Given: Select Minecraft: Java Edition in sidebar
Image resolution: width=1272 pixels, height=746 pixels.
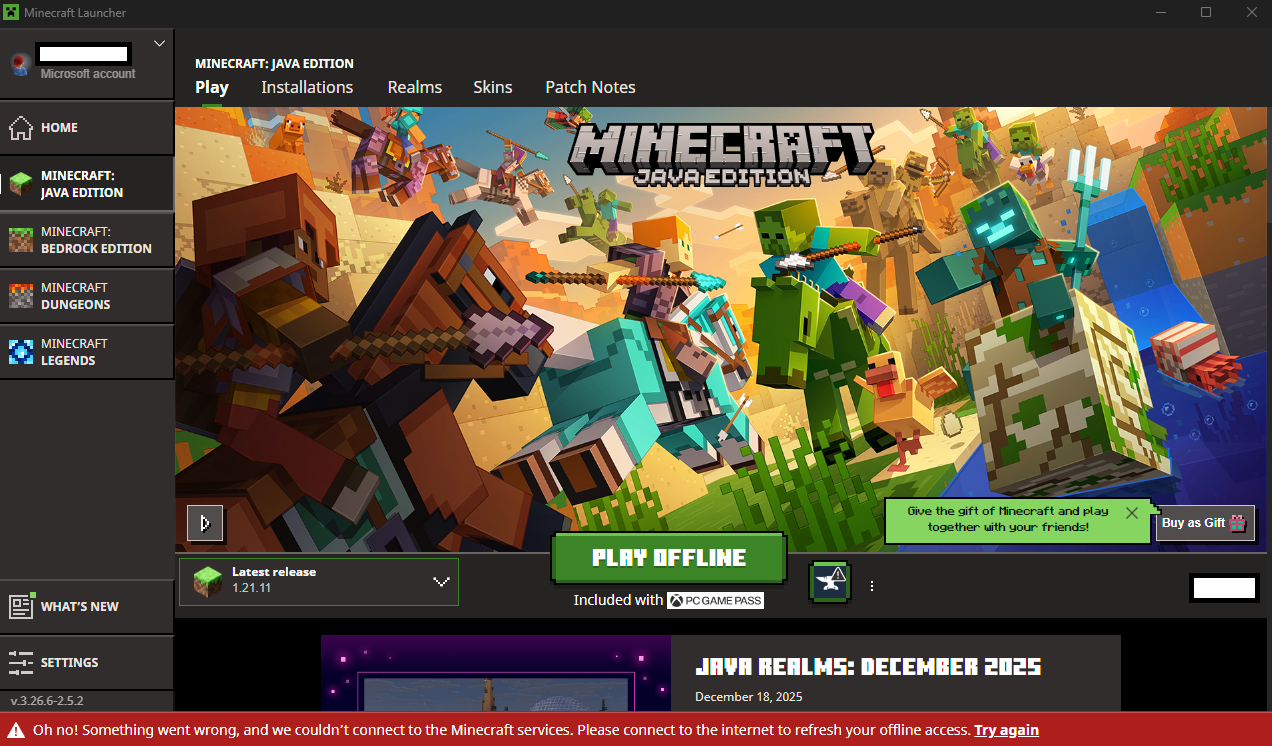Looking at the screenshot, I should coord(87,184).
